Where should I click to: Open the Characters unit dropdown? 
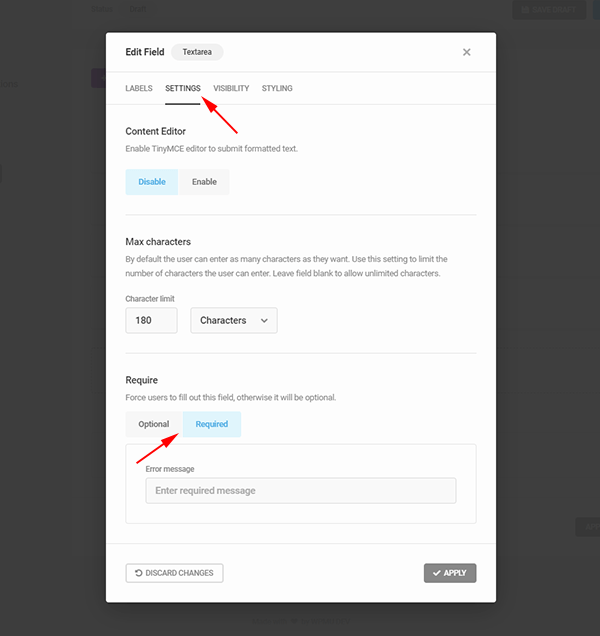(233, 321)
